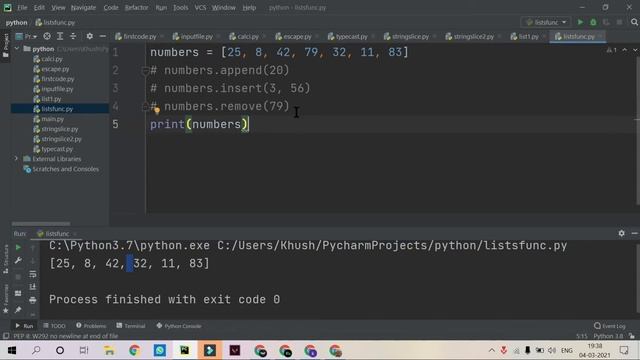Open the File menu
Screen dimensions: 640x360
(x=22, y=7)
